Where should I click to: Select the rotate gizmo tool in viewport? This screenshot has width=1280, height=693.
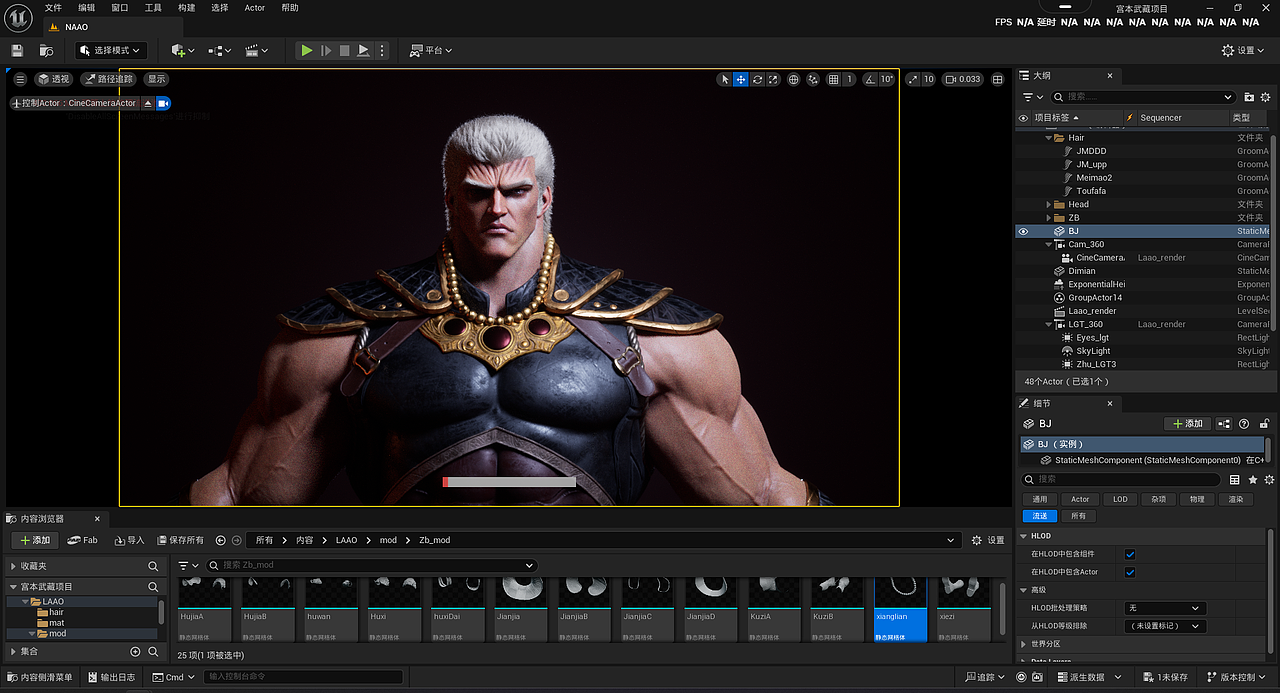[758, 79]
